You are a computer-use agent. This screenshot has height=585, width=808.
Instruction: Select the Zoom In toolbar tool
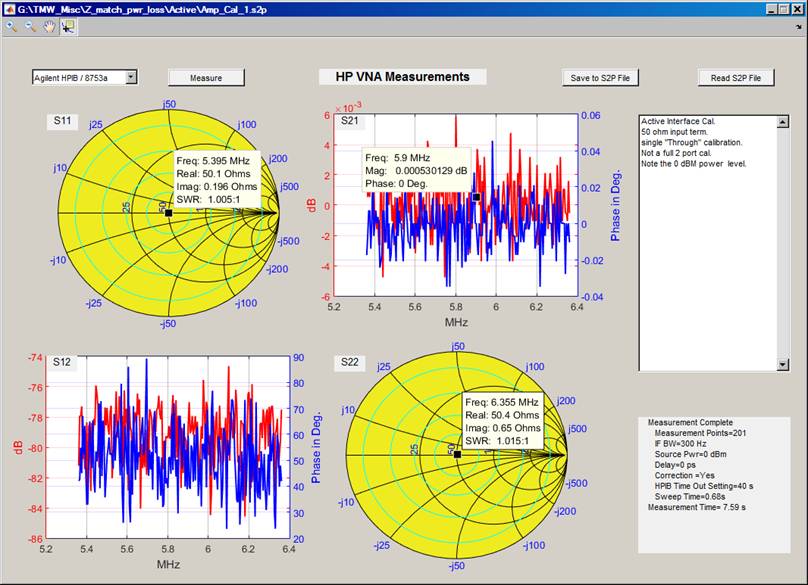[11, 26]
